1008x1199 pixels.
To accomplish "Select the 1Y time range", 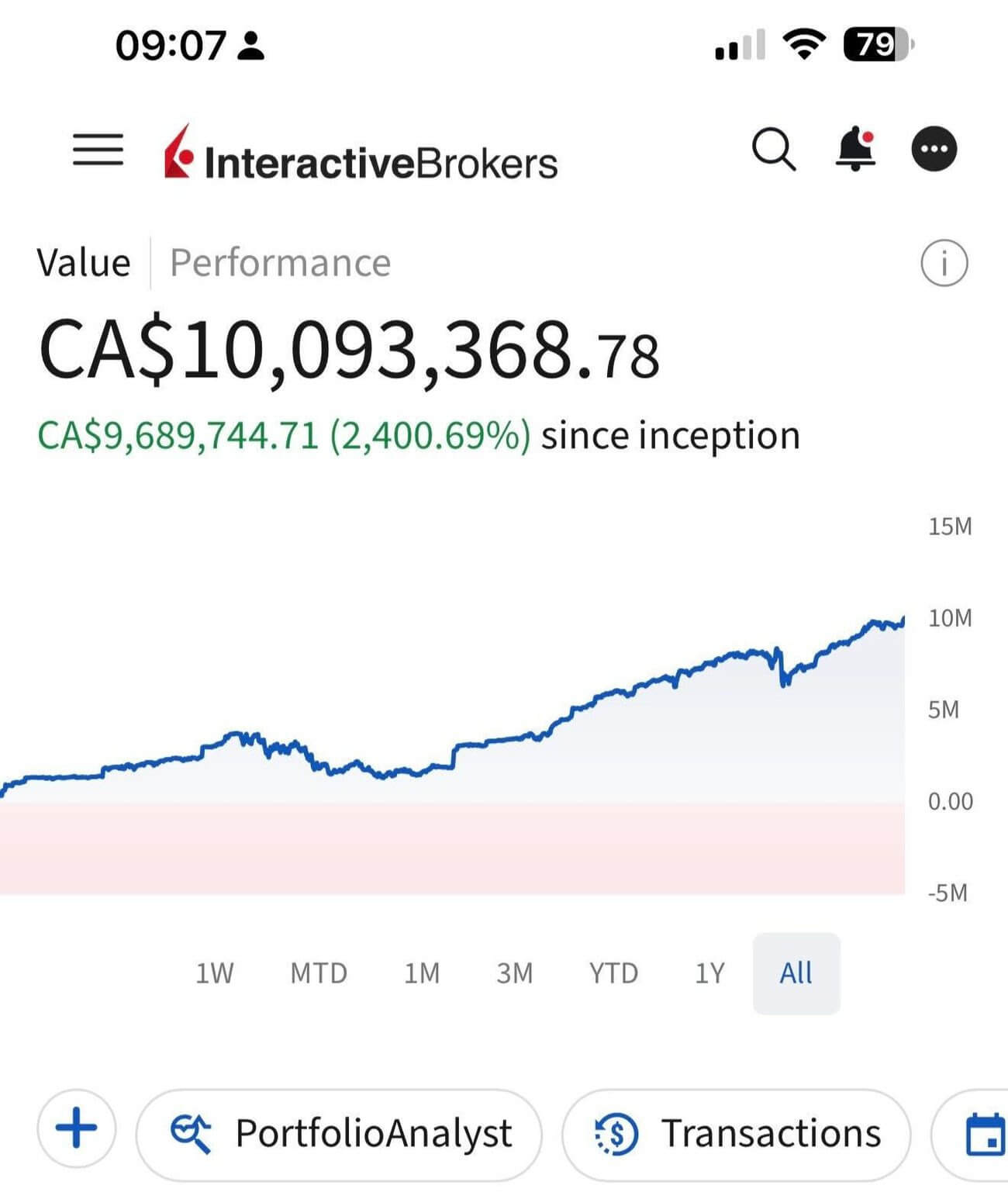I will click(709, 973).
